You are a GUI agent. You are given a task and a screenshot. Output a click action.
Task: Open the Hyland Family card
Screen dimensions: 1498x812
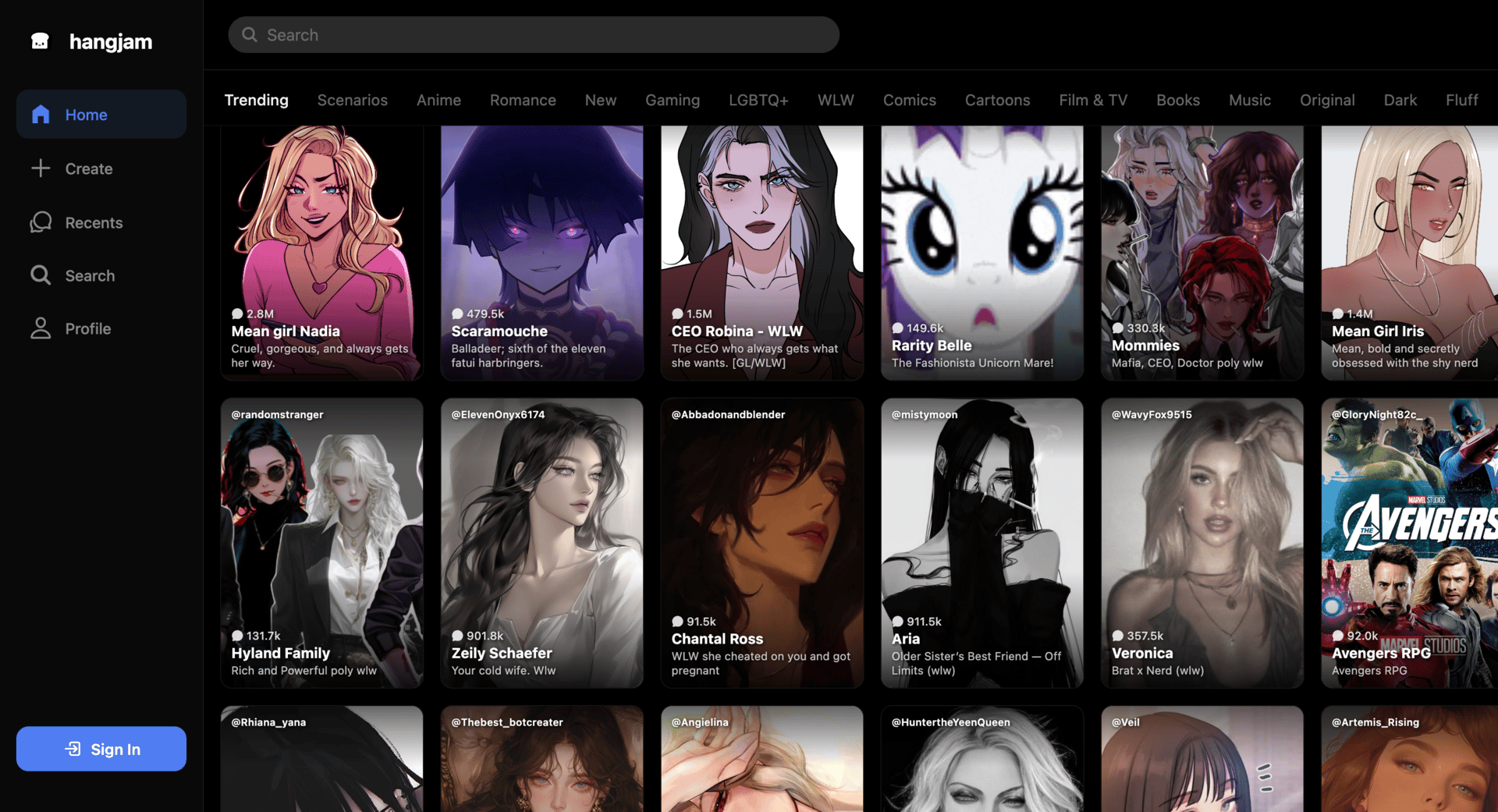pyautogui.click(x=322, y=543)
